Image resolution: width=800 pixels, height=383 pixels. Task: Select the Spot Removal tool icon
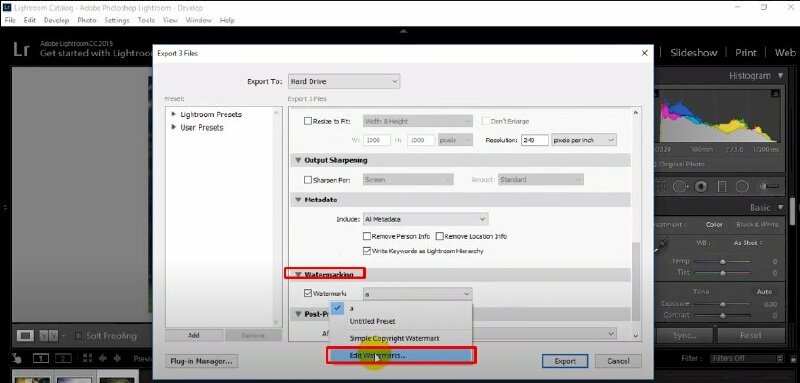point(681,187)
